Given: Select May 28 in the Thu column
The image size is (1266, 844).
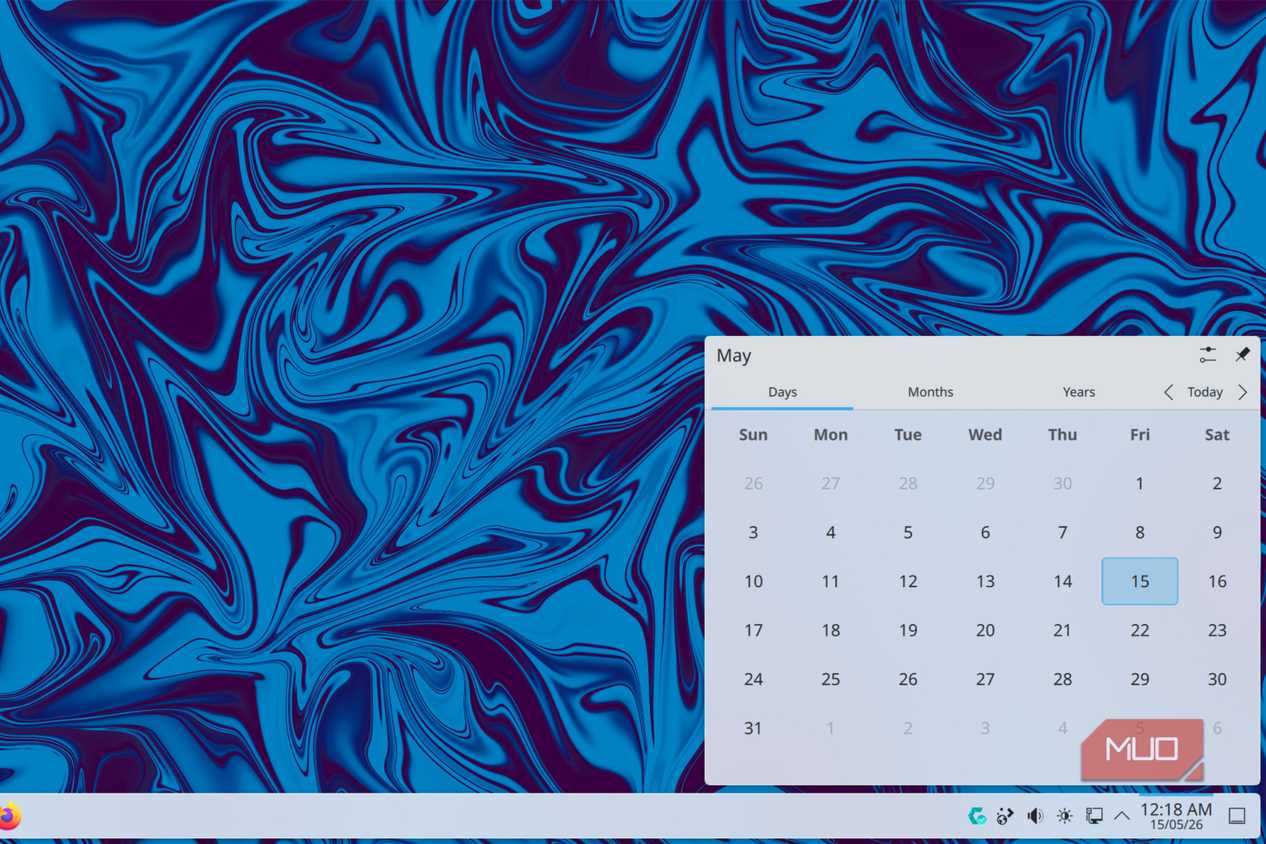Looking at the screenshot, I should pyautogui.click(x=1062, y=679).
